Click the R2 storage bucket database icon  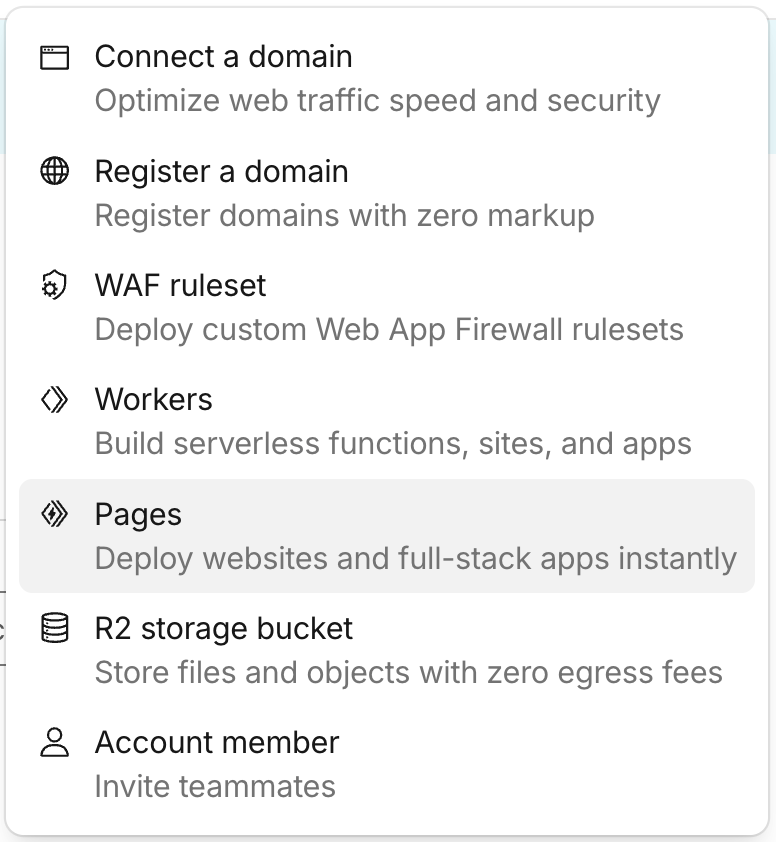point(54,628)
